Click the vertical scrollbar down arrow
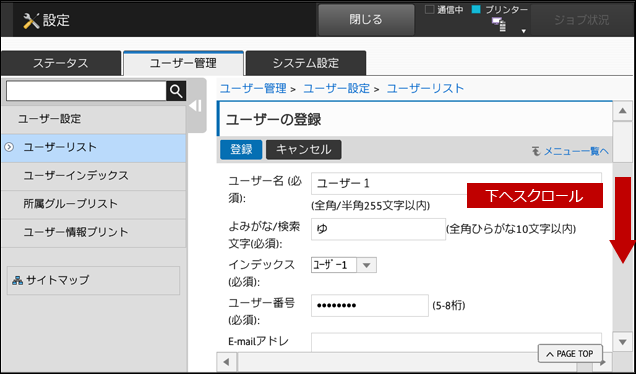636x374 pixels. (623, 342)
